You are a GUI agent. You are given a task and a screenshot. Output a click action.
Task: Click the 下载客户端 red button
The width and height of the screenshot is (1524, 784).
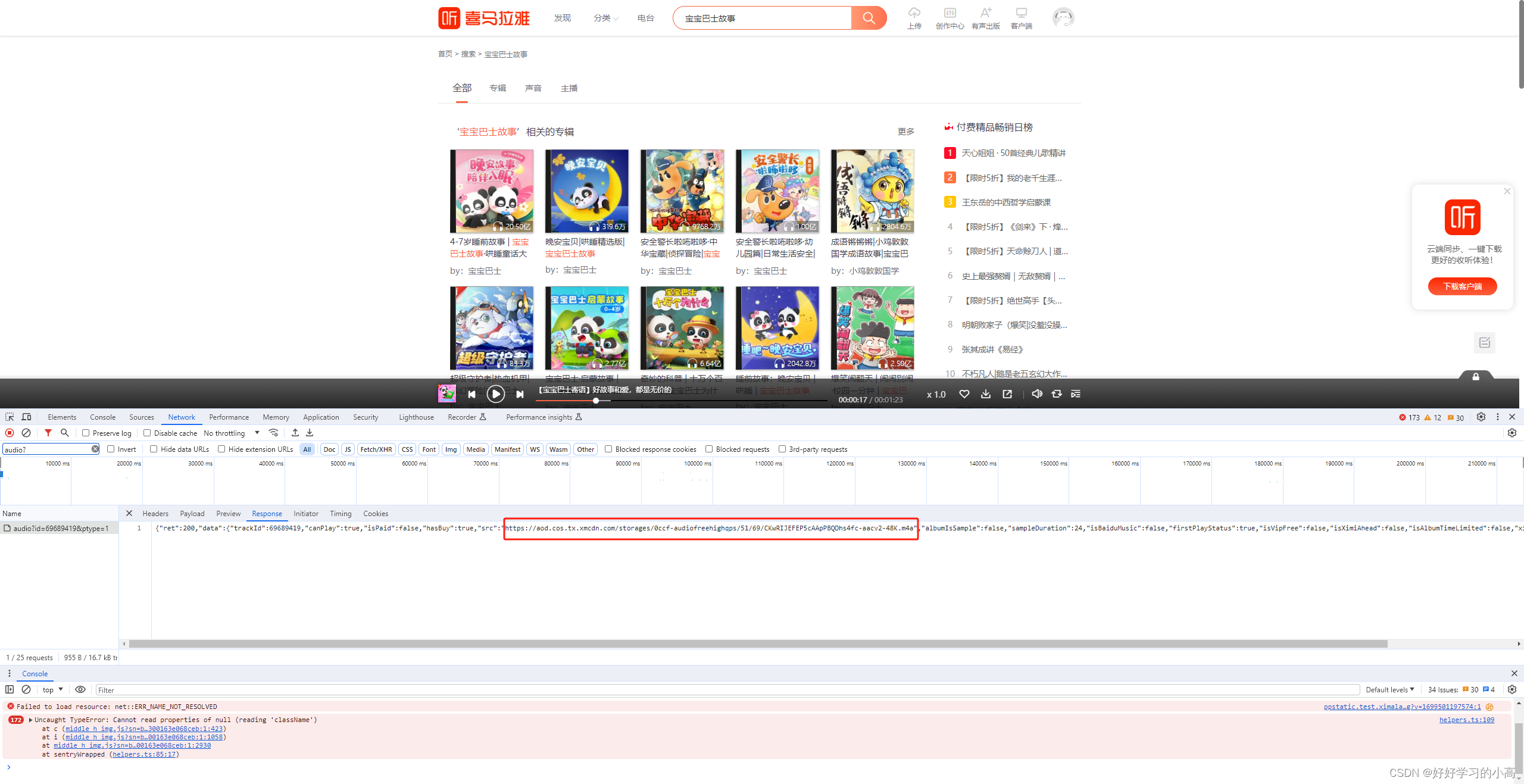[x=1462, y=286]
